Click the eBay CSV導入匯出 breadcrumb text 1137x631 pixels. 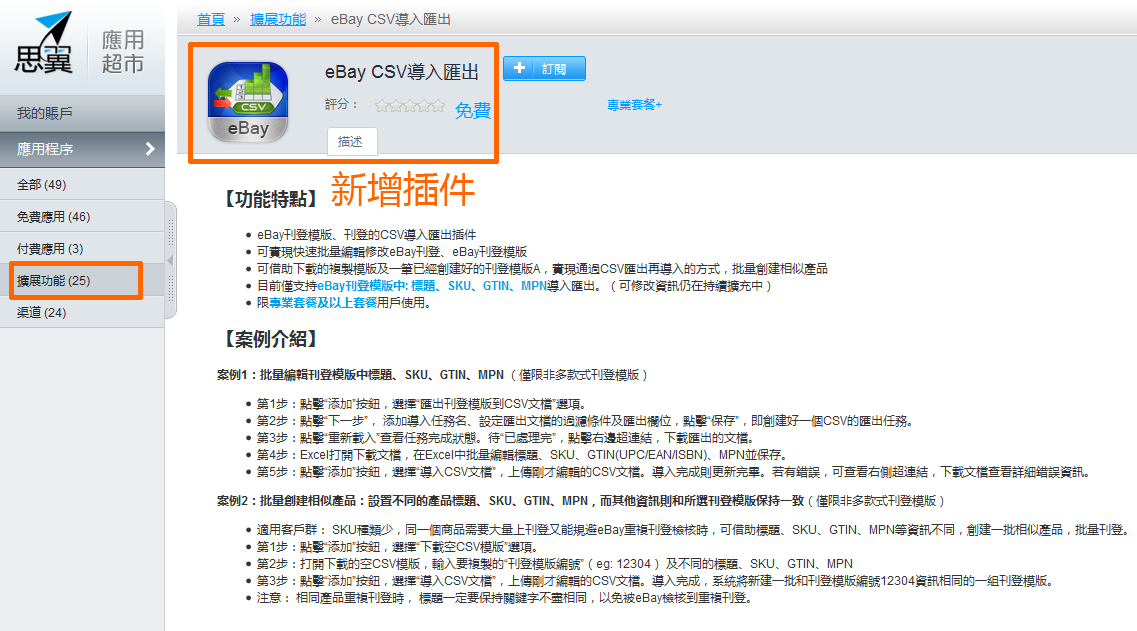[391, 20]
